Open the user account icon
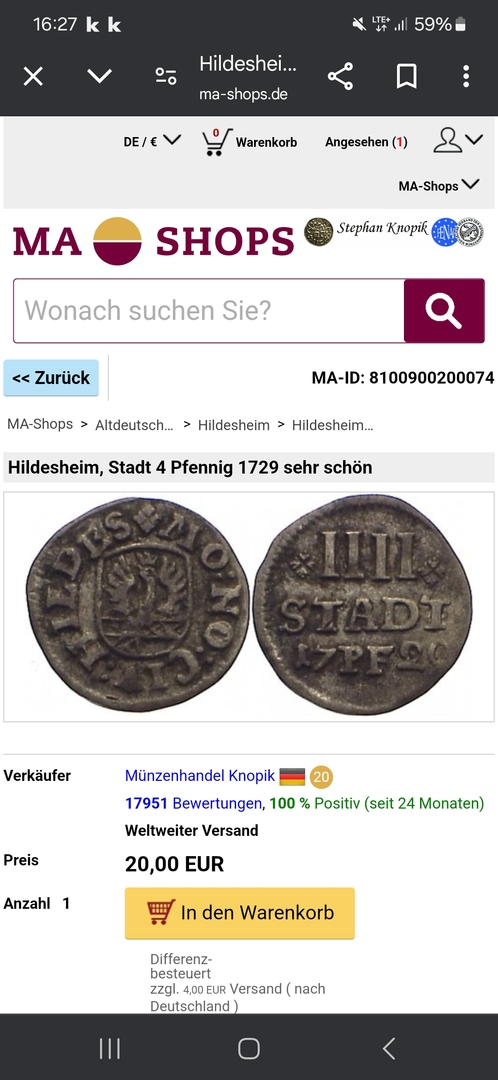 tap(448, 141)
